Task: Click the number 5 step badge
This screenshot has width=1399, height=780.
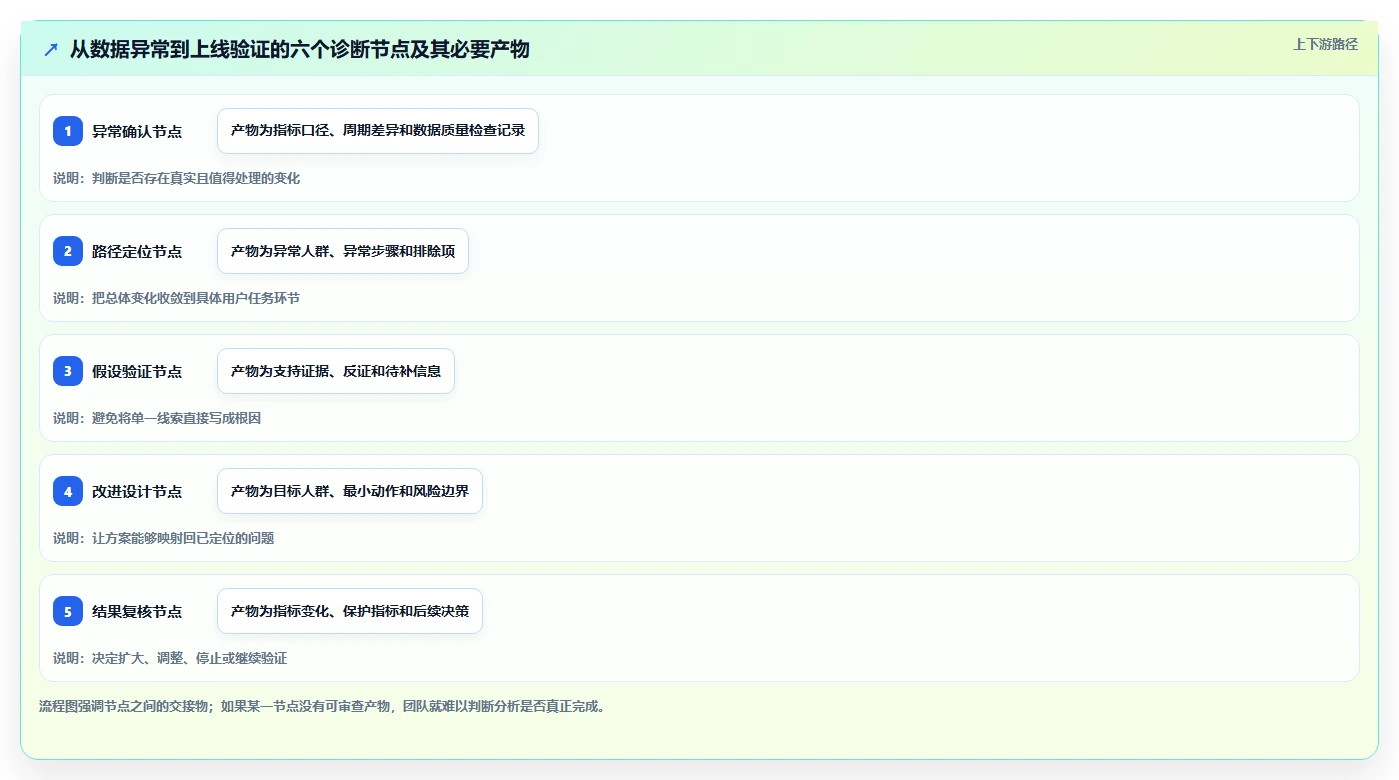Action: tap(68, 611)
